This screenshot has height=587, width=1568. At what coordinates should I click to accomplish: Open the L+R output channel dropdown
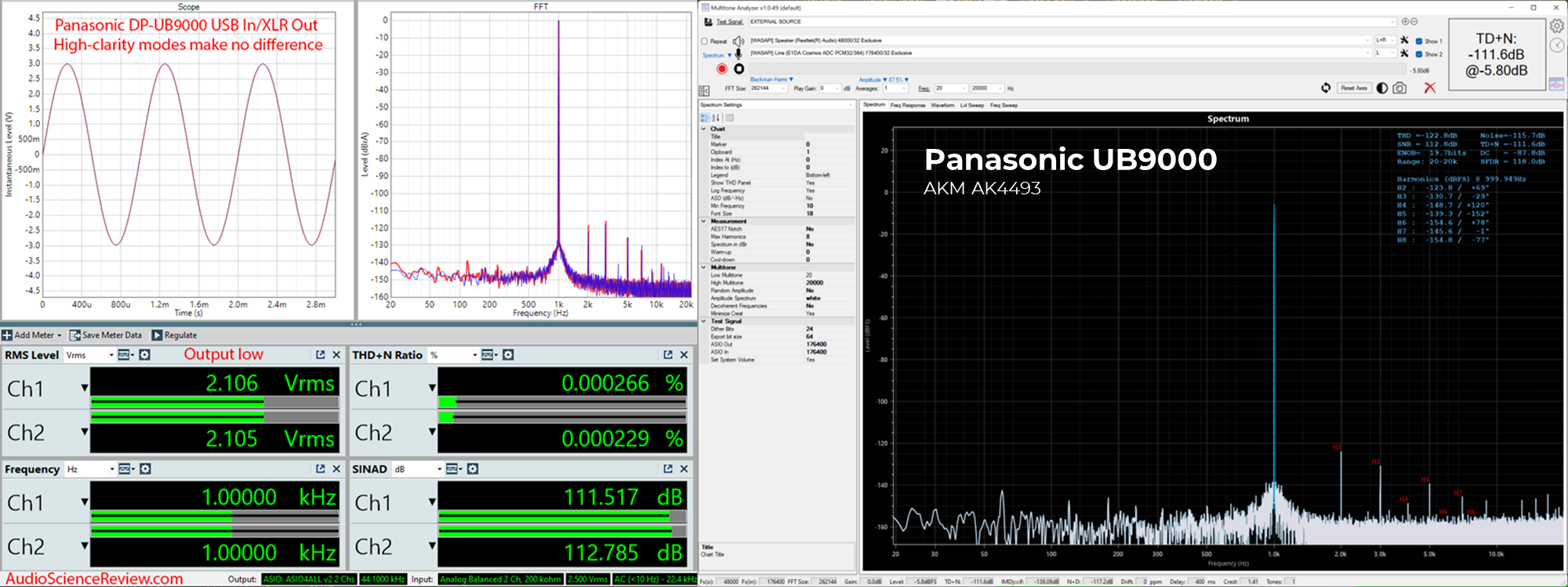[x=1385, y=40]
